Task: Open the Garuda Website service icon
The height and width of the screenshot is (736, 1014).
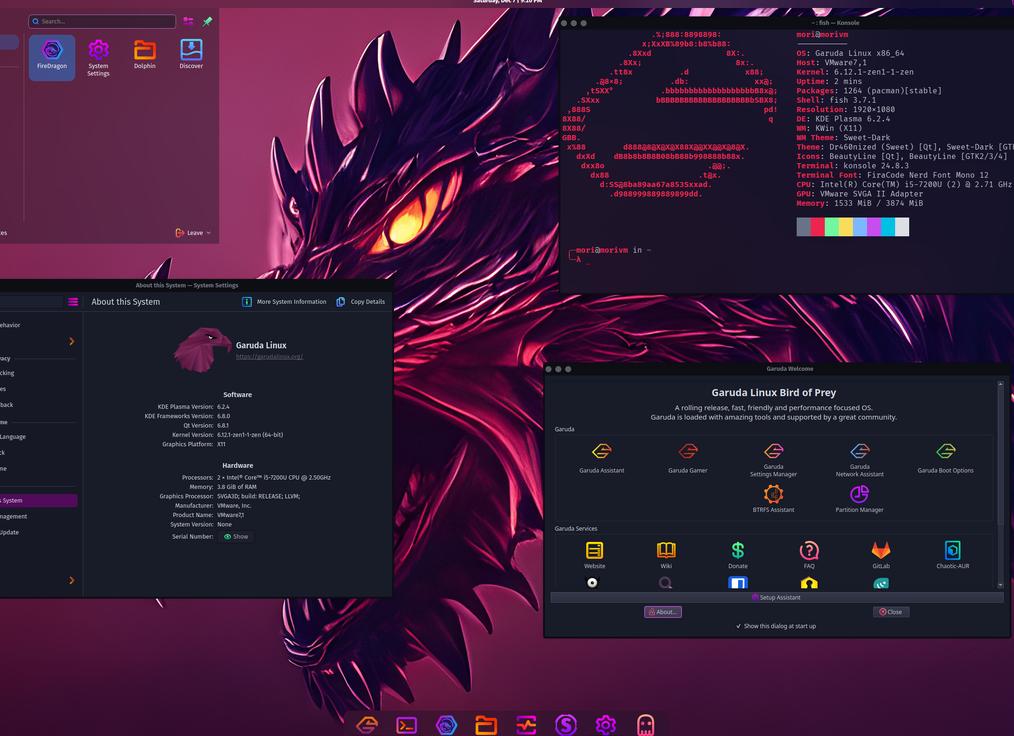Action: tap(594, 555)
